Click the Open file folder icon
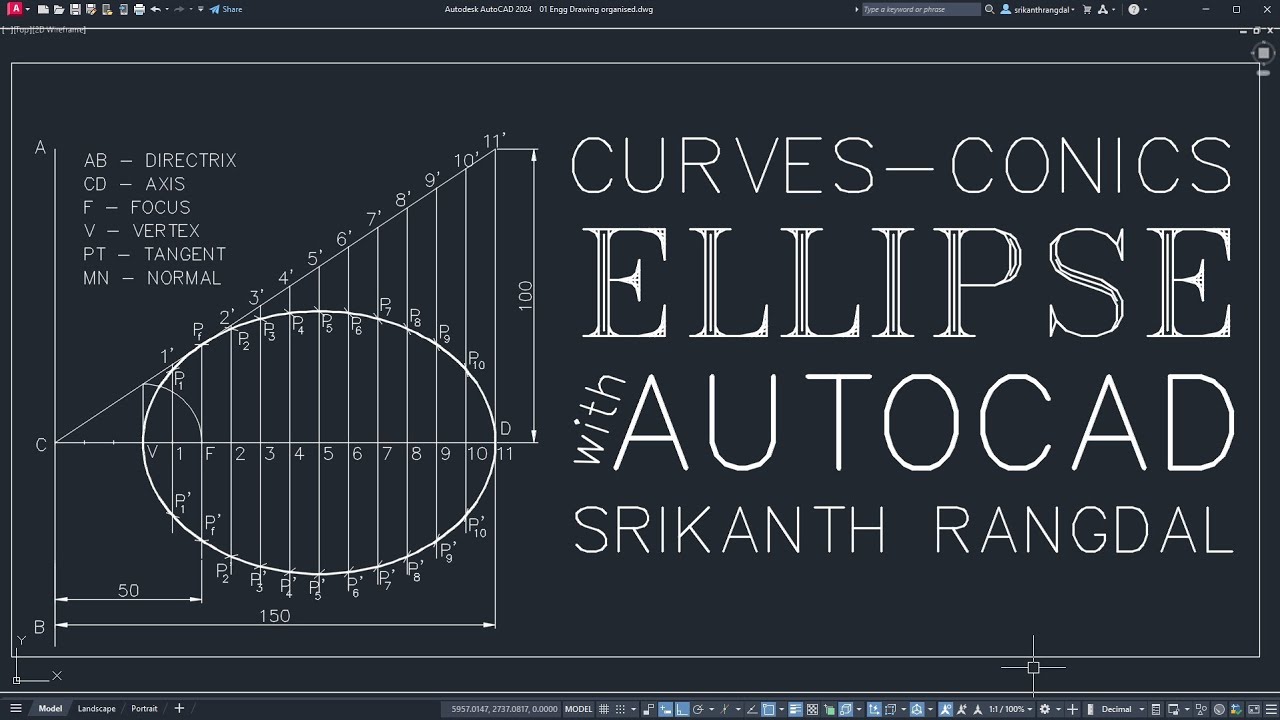This screenshot has width=1280, height=720. 59,9
